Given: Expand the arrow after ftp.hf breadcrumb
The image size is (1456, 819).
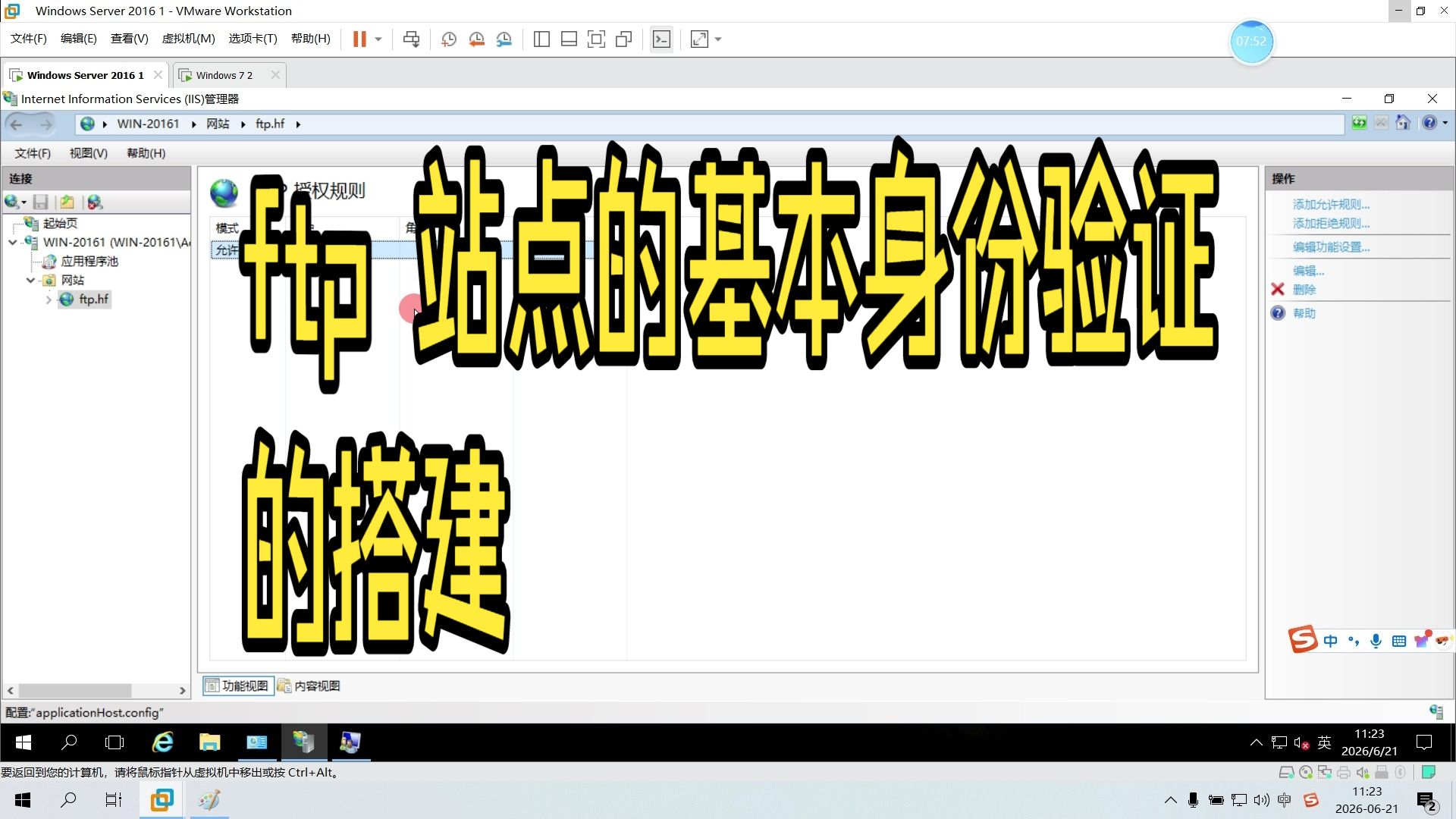Looking at the screenshot, I should click(298, 124).
